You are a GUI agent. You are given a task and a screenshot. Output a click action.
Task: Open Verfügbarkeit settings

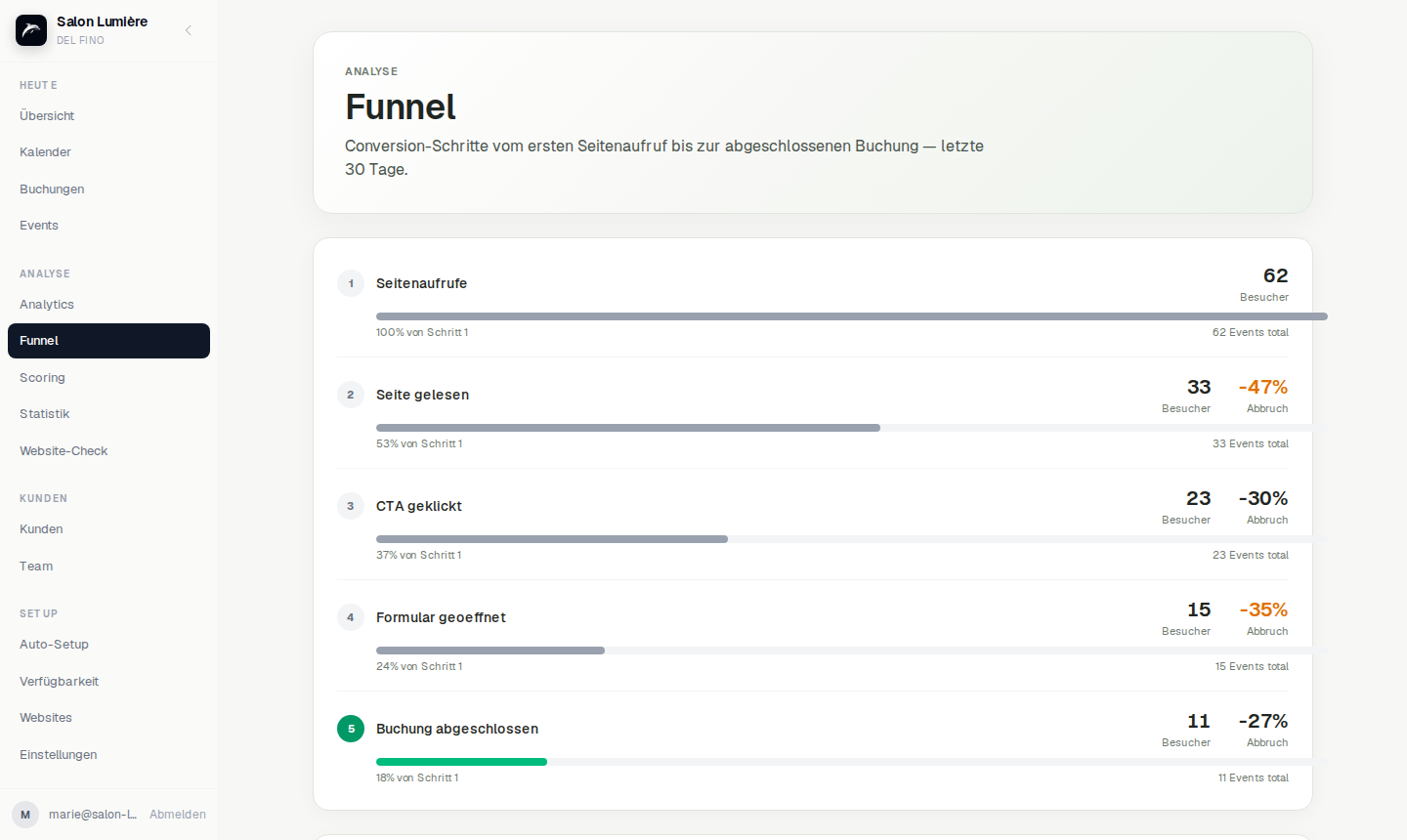tap(108, 682)
